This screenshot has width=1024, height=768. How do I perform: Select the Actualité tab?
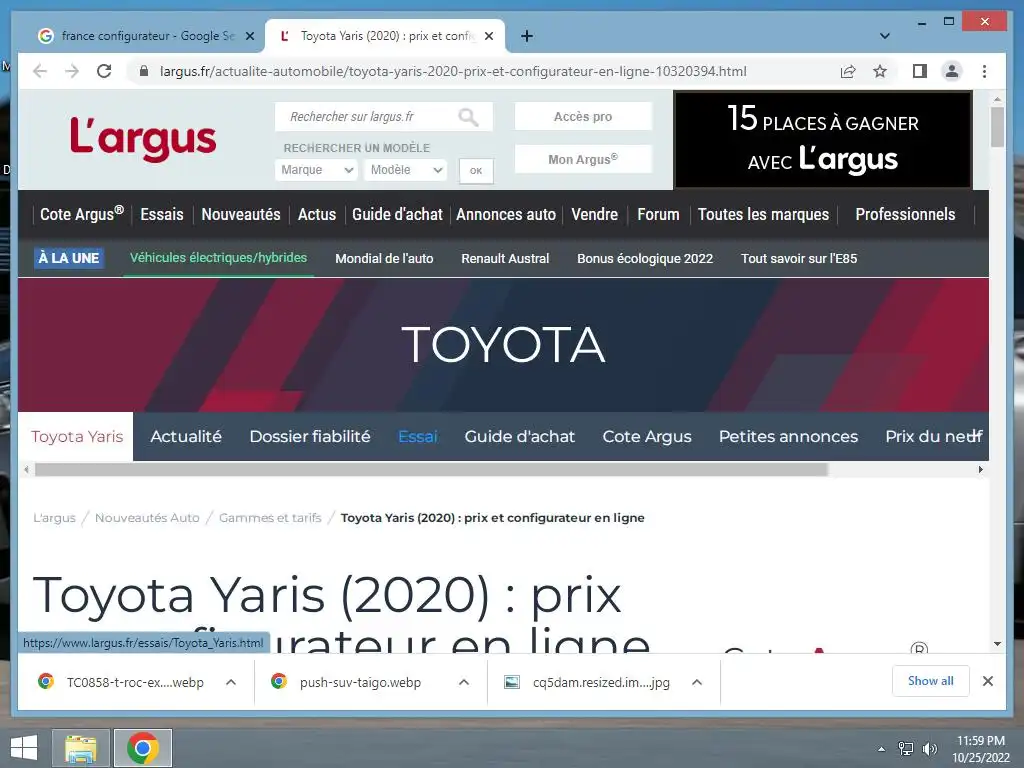click(x=185, y=436)
